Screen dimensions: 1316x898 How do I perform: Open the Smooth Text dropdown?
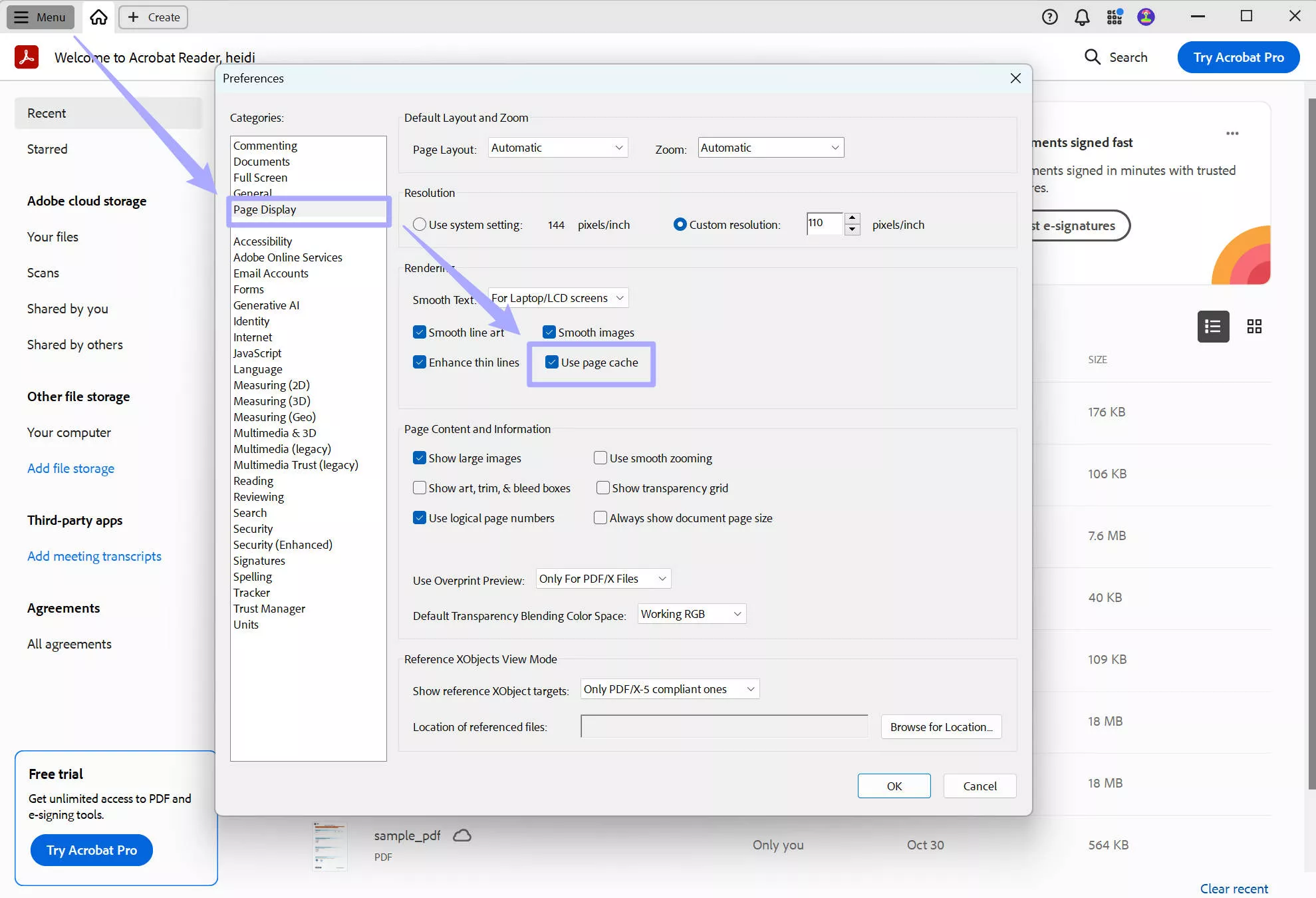pyautogui.click(x=557, y=297)
